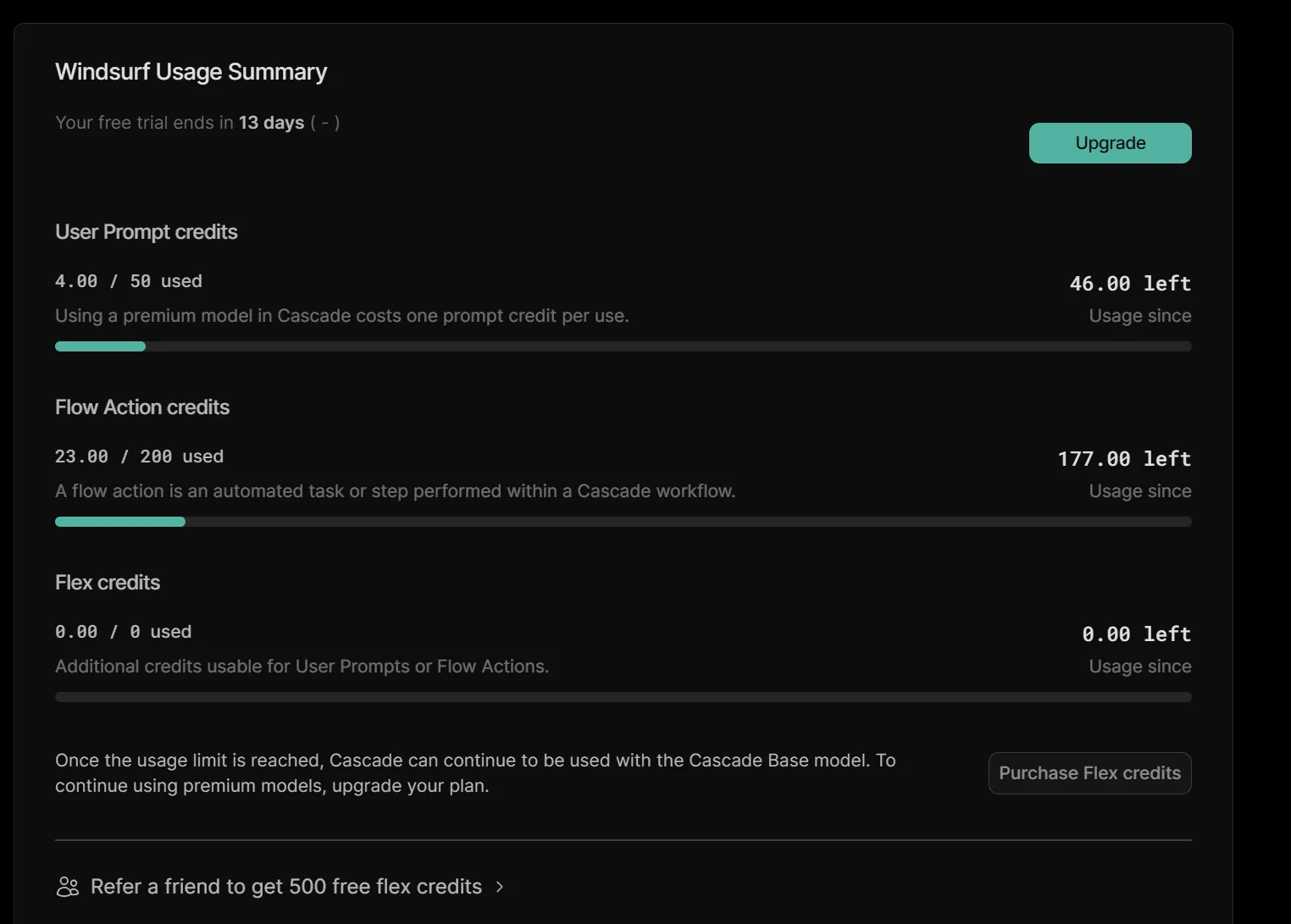Click Usage since label under 46.00 left
Viewport: 1291px width, 924px height.
pyautogui.click(x=1139, y=316)
